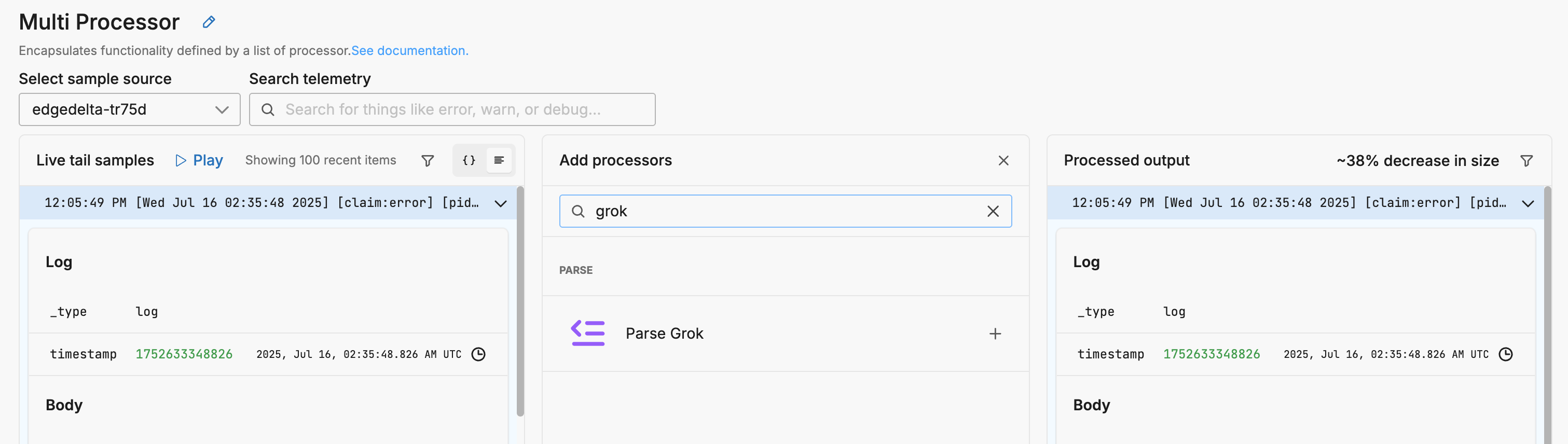Select the Parse Grok list item
This screenshot has width=1568, height=444.
[785, 334]
